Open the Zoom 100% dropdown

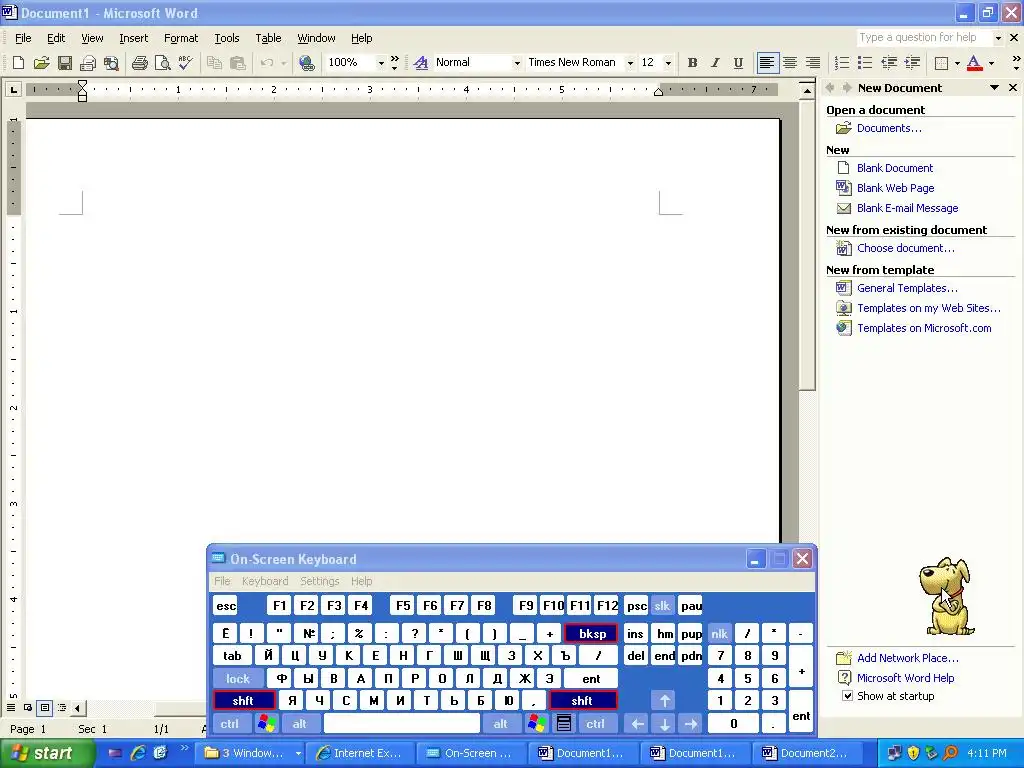pyautogui.click(x=381, y=63)
